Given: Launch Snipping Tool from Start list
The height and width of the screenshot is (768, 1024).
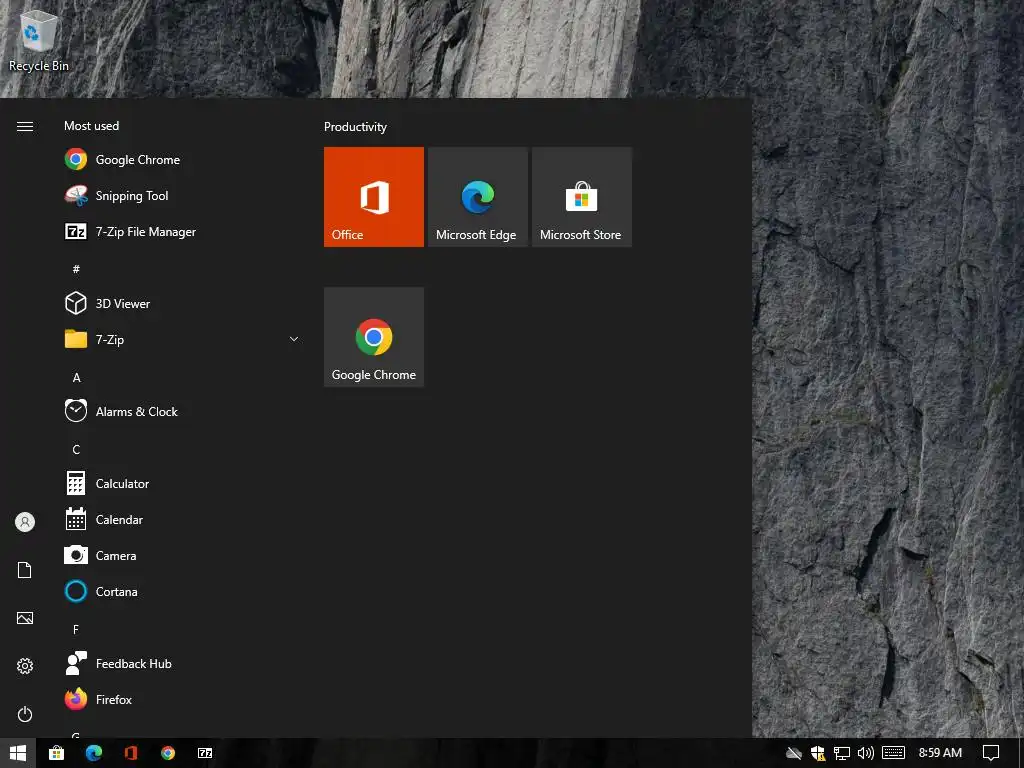Looking at the screenshot, I should [183, 196].
